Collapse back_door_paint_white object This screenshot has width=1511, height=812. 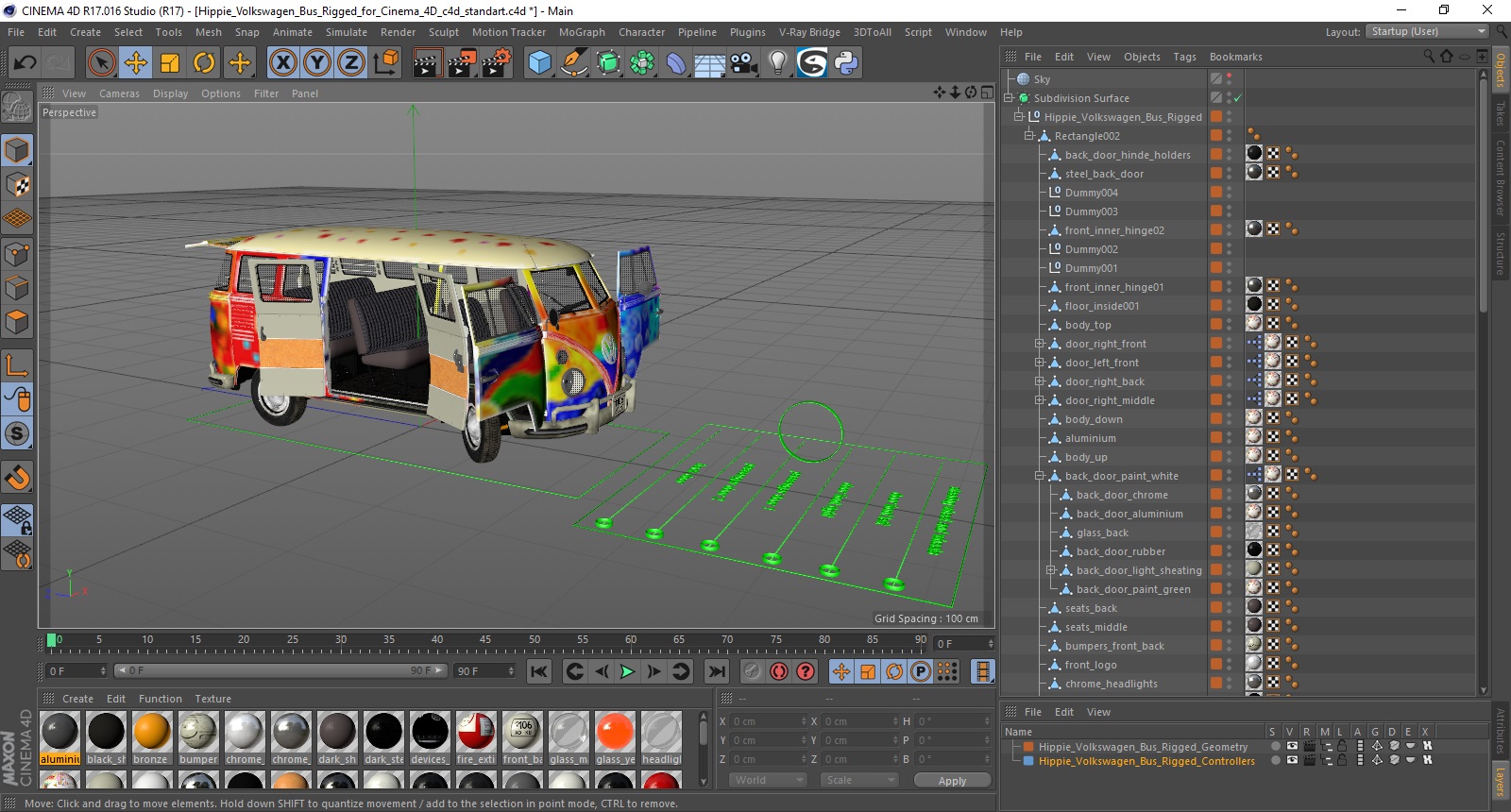[x=1040, y=476]
